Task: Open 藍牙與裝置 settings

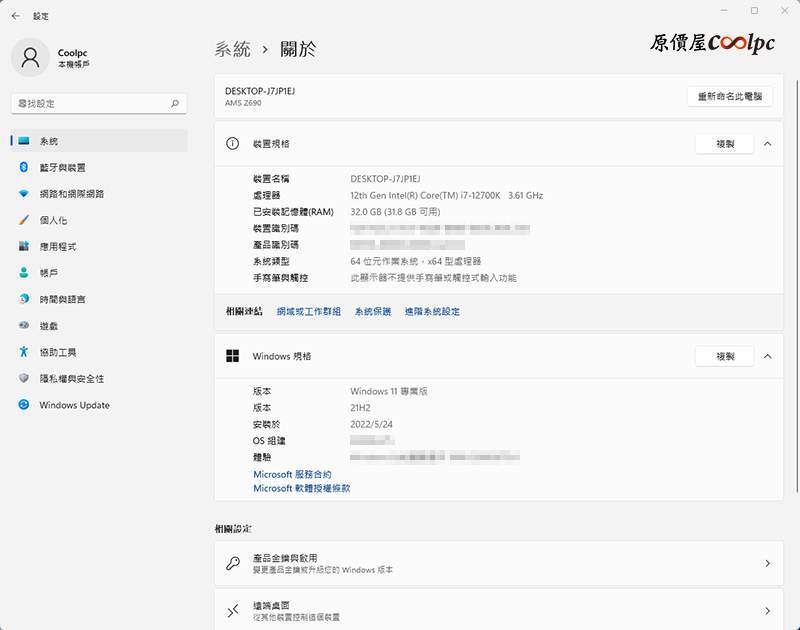Action: [x=99, y=167]
